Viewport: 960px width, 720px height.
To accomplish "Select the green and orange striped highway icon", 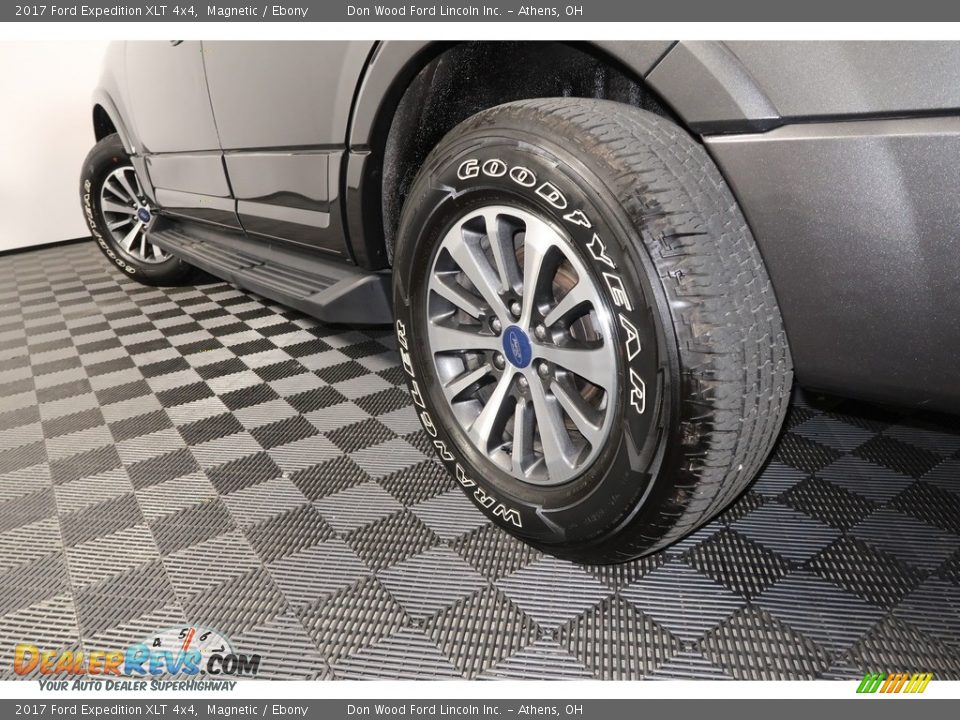I will [893, 682].
